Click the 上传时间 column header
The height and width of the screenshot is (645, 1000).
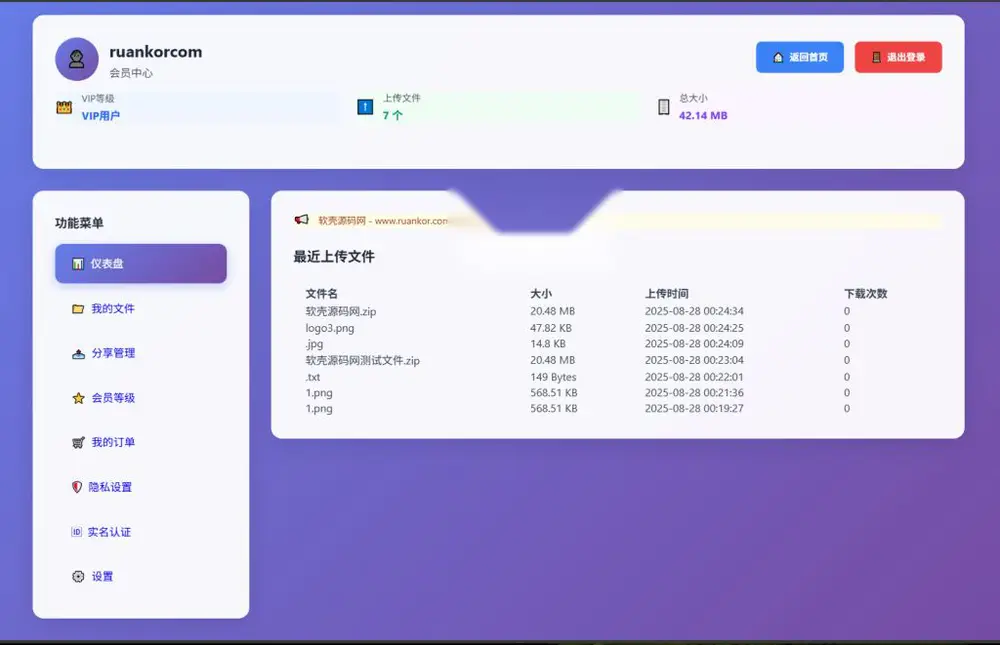point(666,293)
